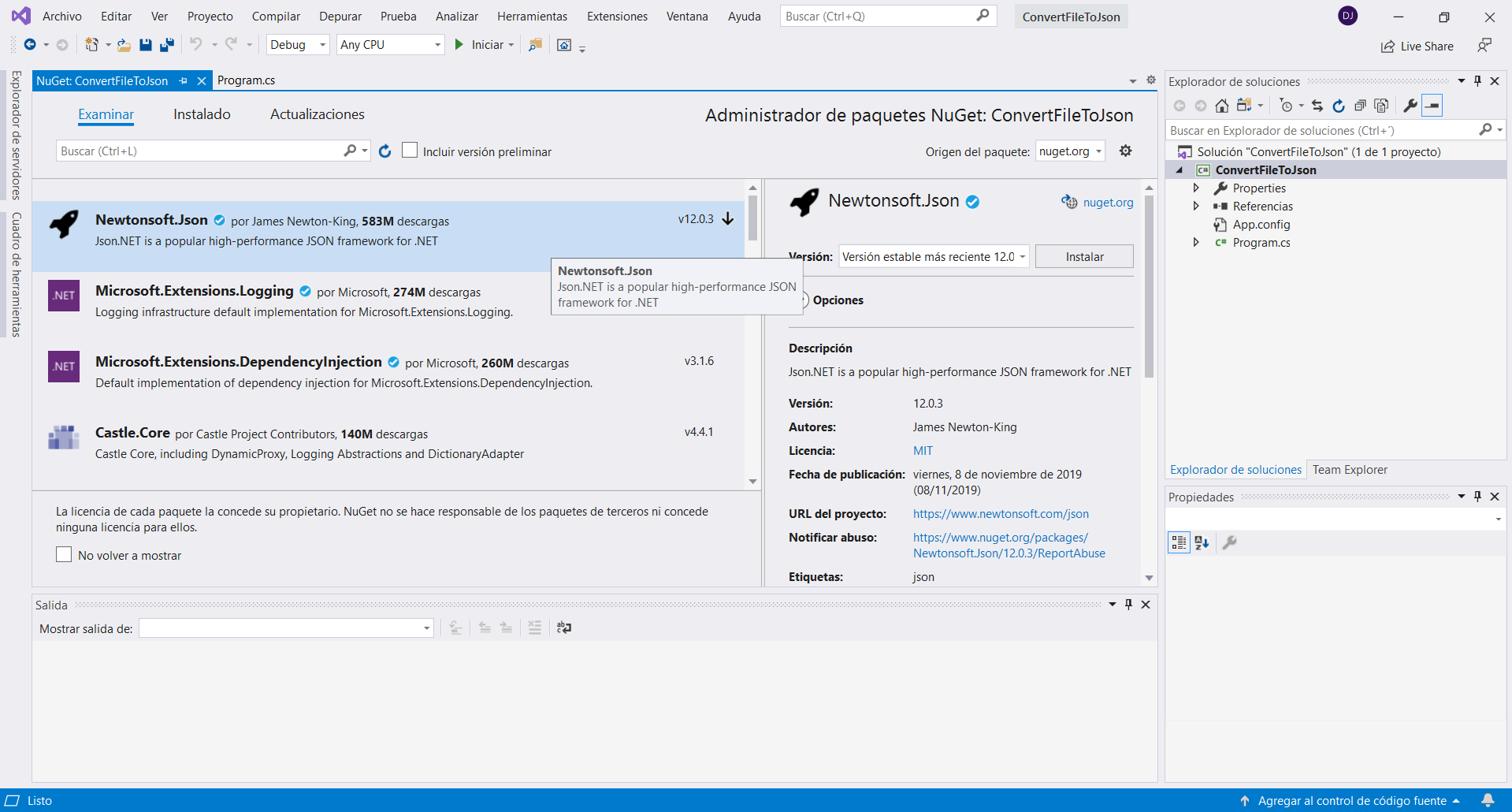The height and width of the screenshot is (812, 1512).
Task: Toggle categorized view in Propiedades panel
Action: 1179,542
